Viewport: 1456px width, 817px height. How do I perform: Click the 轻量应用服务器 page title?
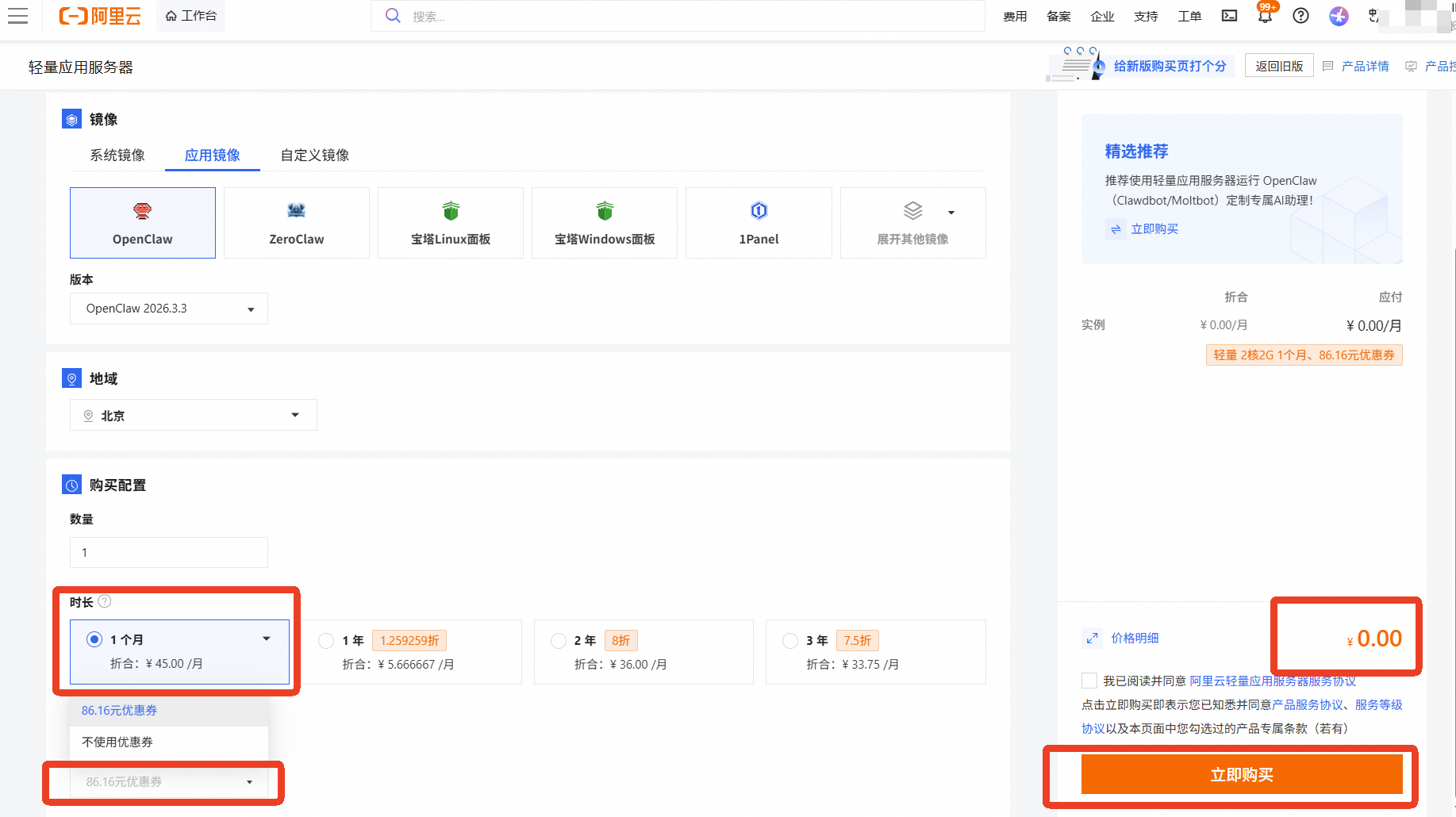(81, 67)
